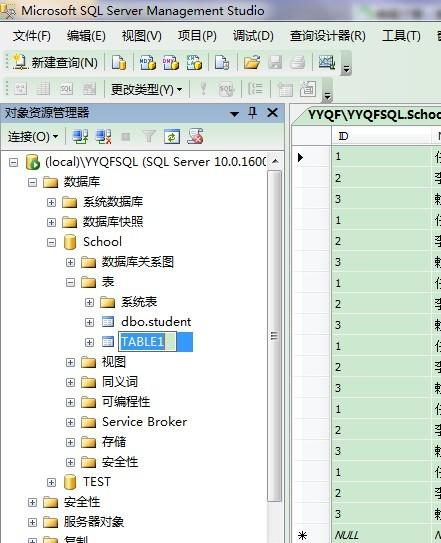Click the Stop square icon in Object Explorer

pos(125,137)
